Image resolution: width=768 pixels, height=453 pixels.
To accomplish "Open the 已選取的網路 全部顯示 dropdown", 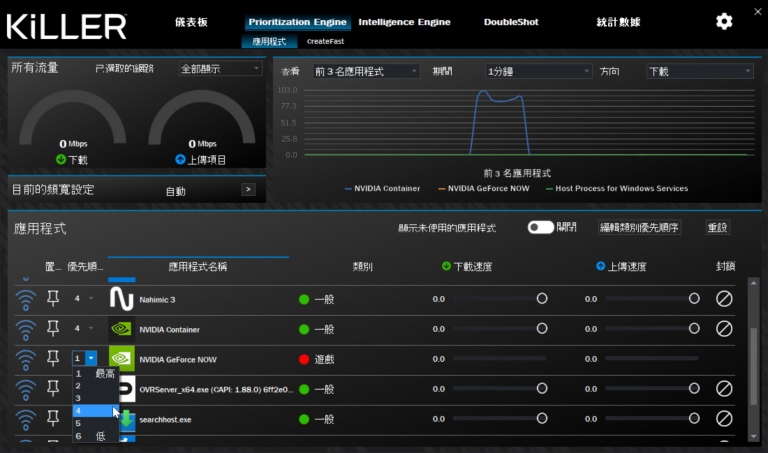I will (220, 69).
